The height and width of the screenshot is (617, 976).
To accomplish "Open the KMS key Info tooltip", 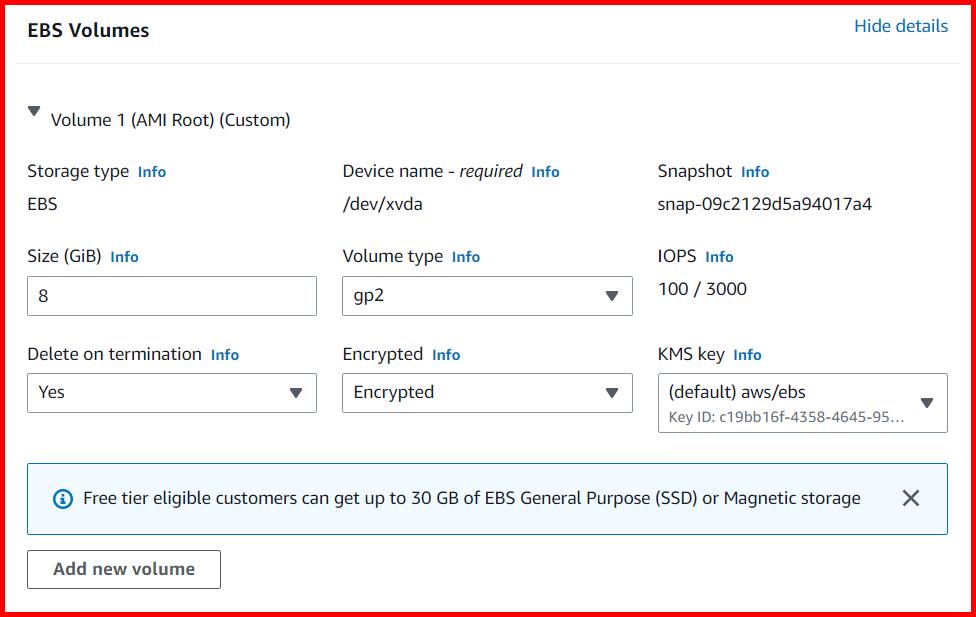I will [x=747, y=355].
